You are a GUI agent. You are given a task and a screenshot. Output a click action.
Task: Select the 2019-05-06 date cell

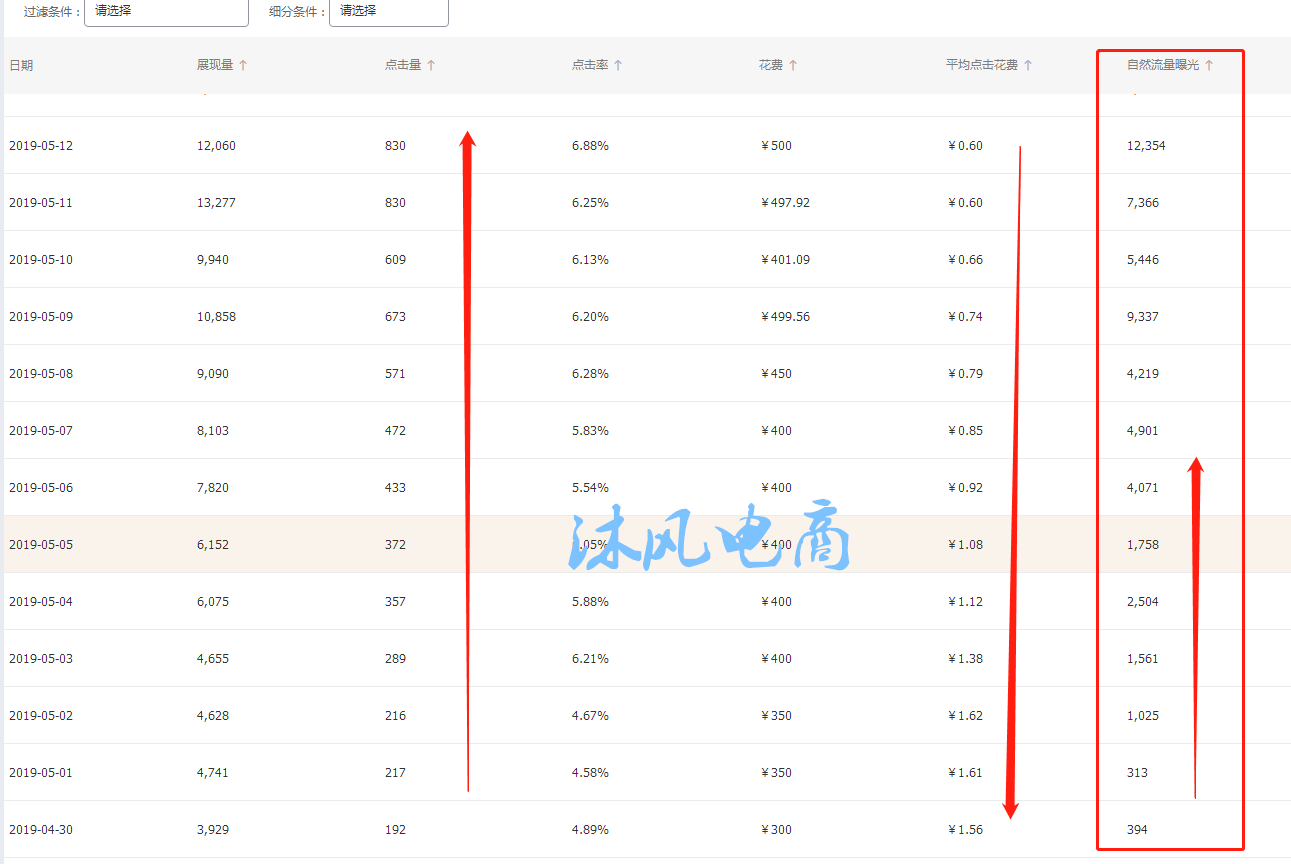pos(41,488)
